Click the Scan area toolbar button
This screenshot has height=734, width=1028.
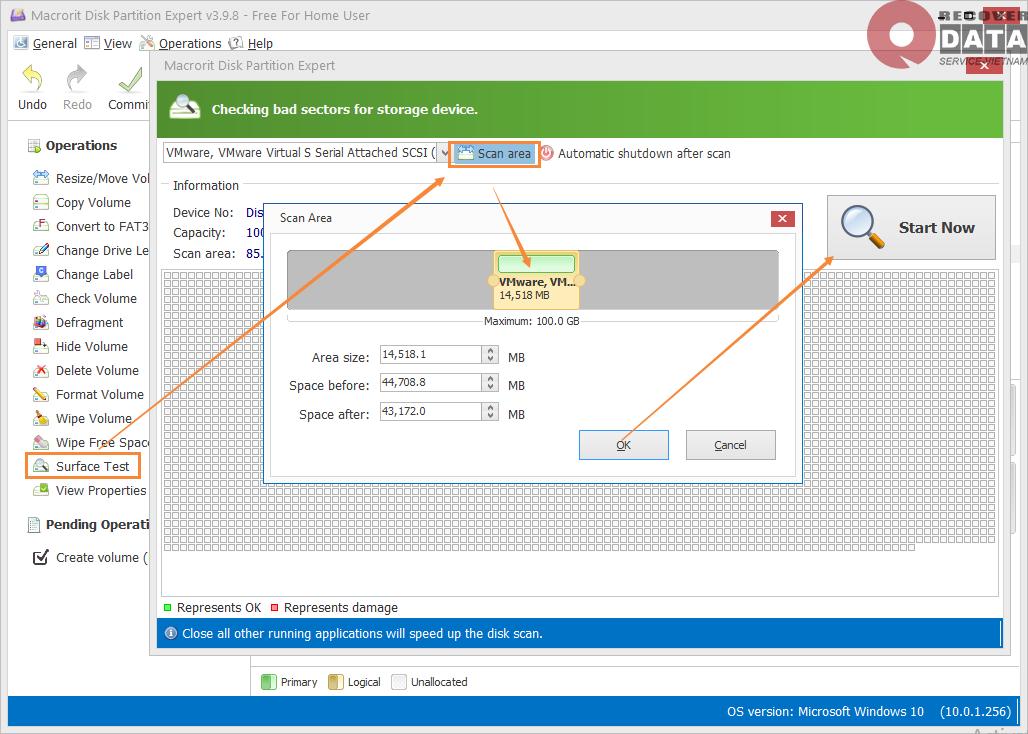[x=494, y=154]
